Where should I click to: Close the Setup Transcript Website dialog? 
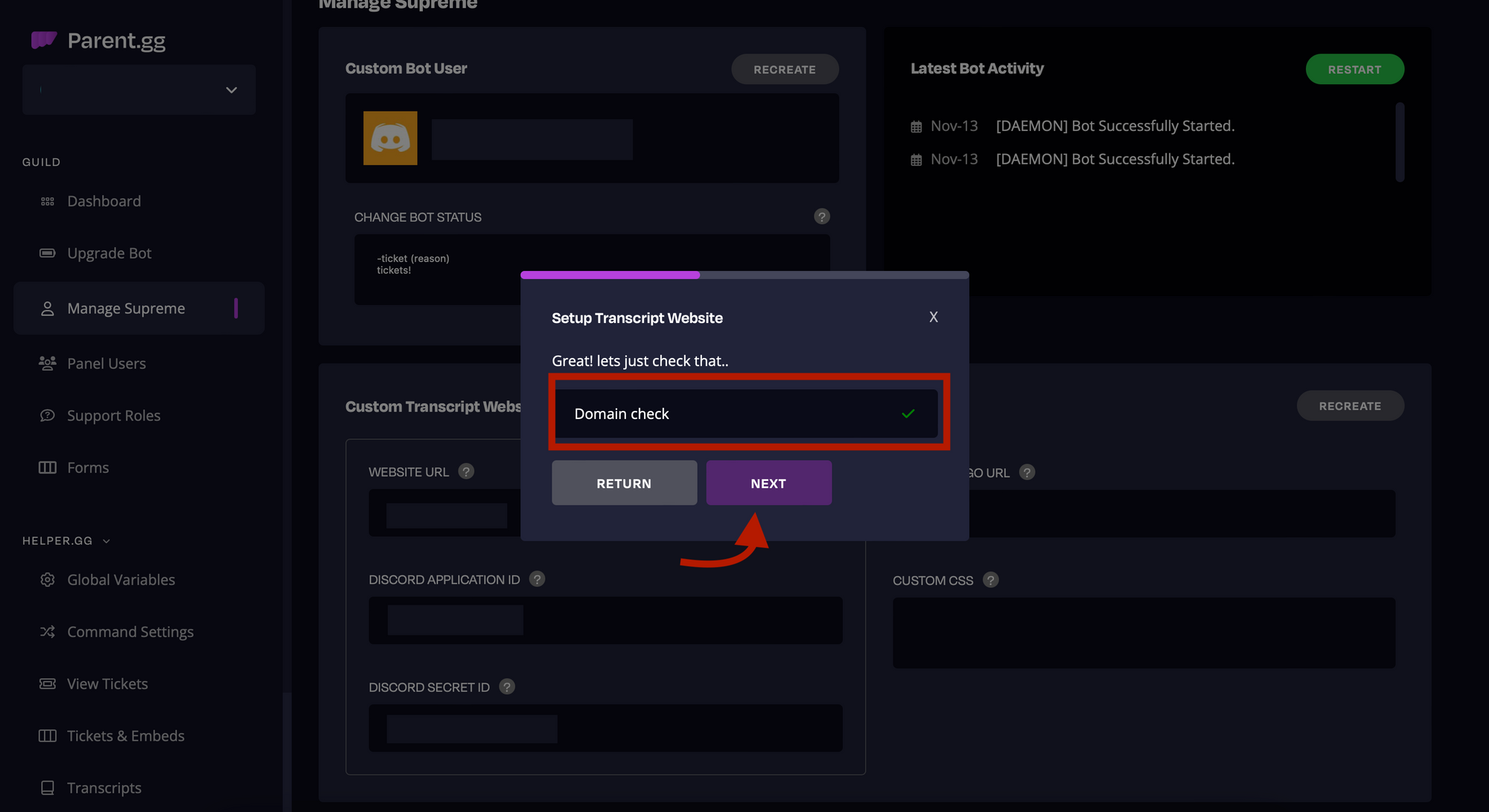coord(934,317)
